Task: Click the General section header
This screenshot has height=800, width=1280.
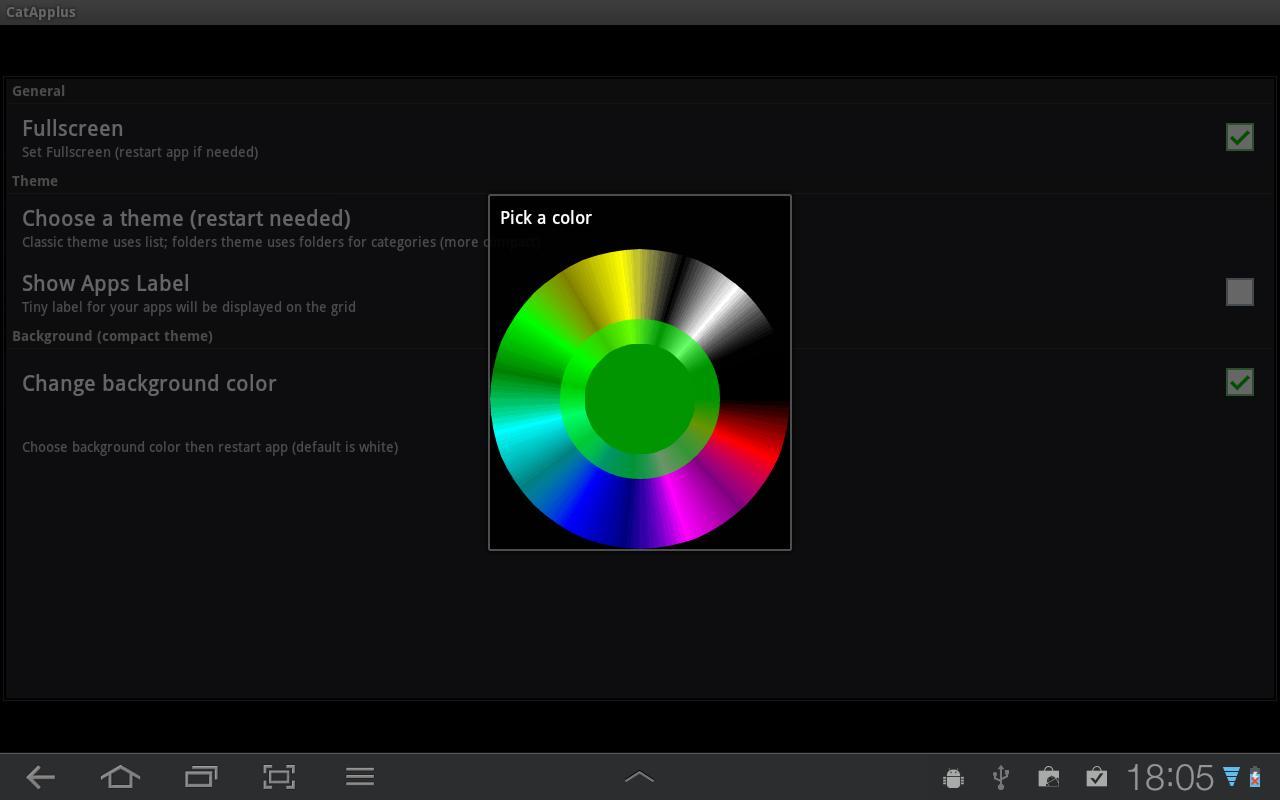Action: 38,91
